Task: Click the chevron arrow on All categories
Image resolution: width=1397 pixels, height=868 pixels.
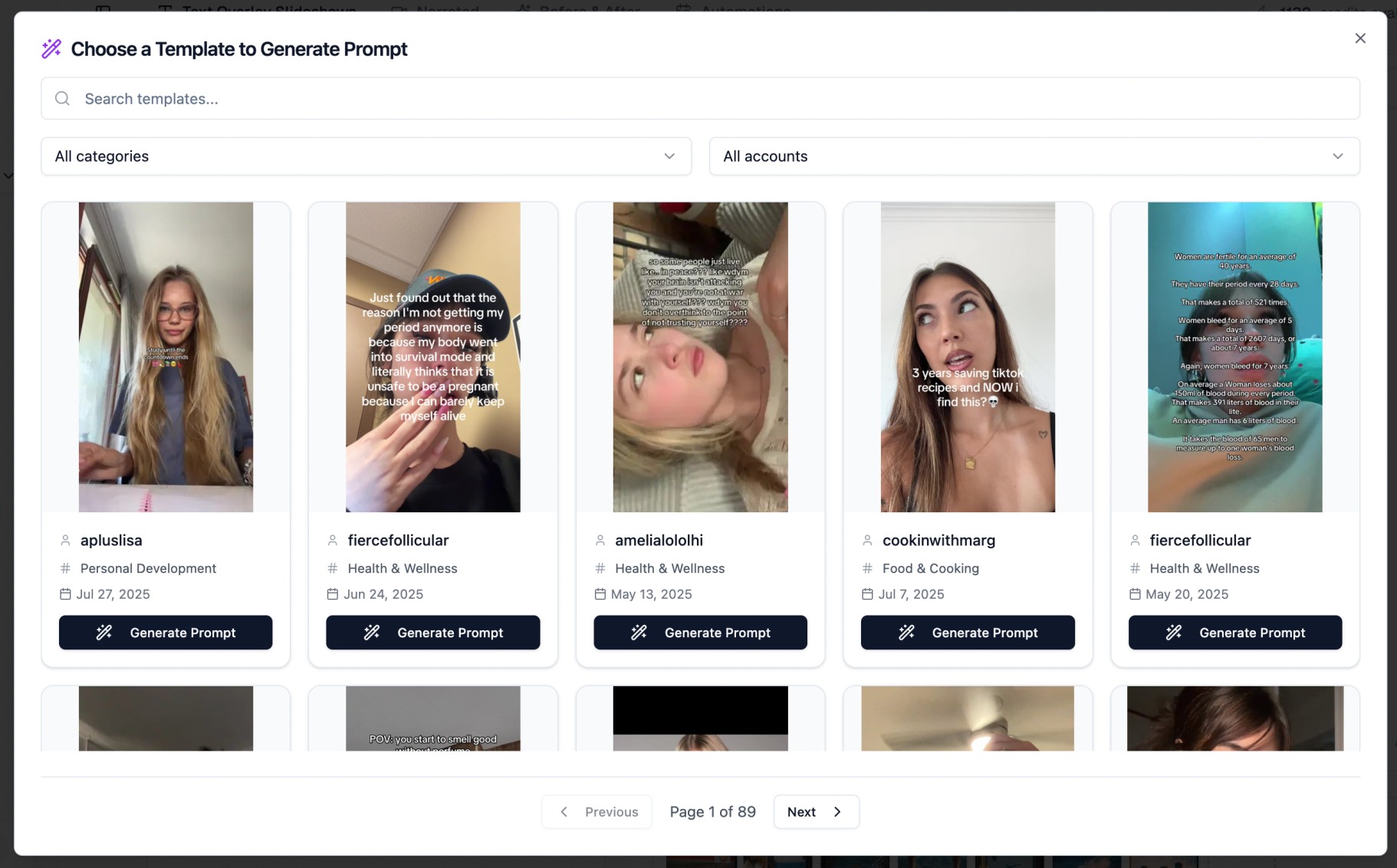Action: [x=669, y=156]
